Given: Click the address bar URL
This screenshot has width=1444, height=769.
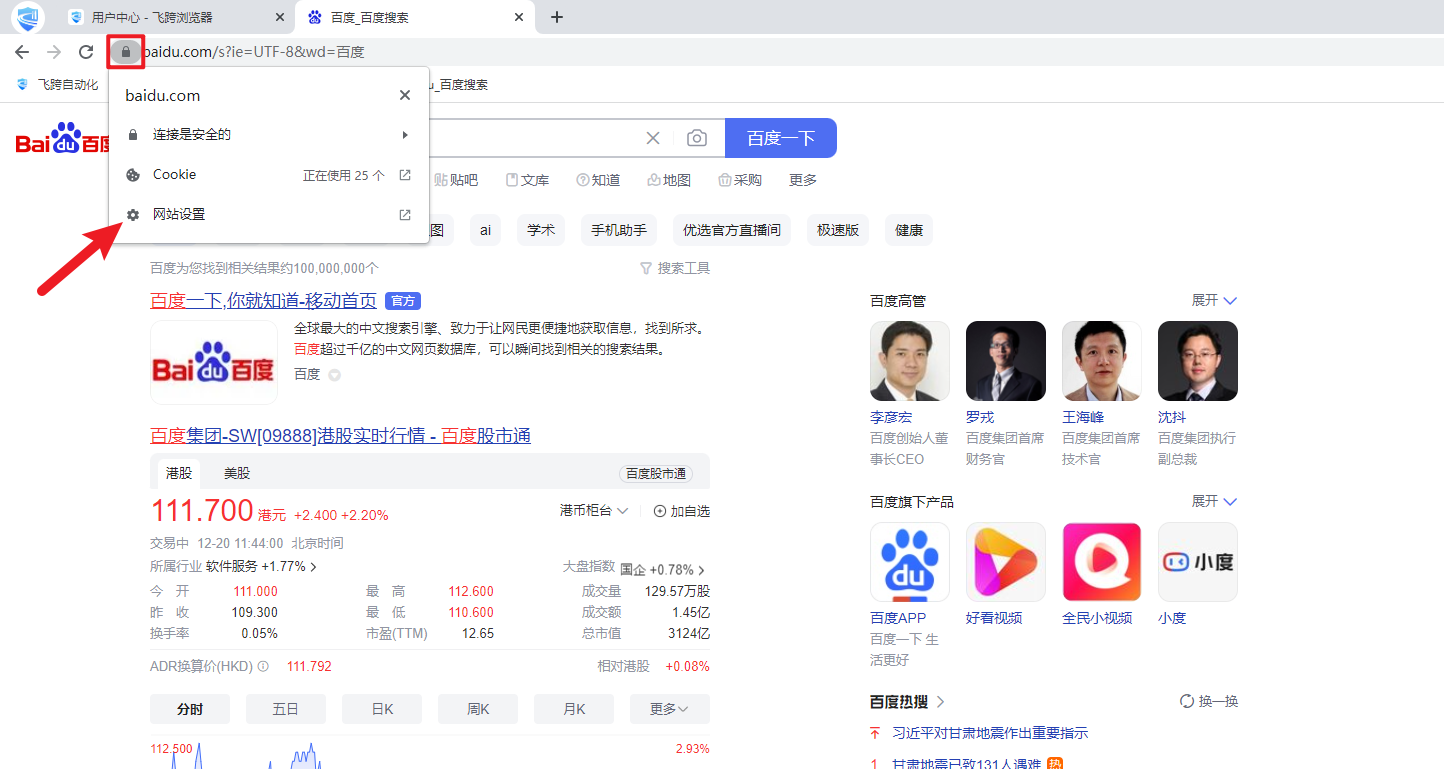Looking at the screenshot, I should pos(255,52).
